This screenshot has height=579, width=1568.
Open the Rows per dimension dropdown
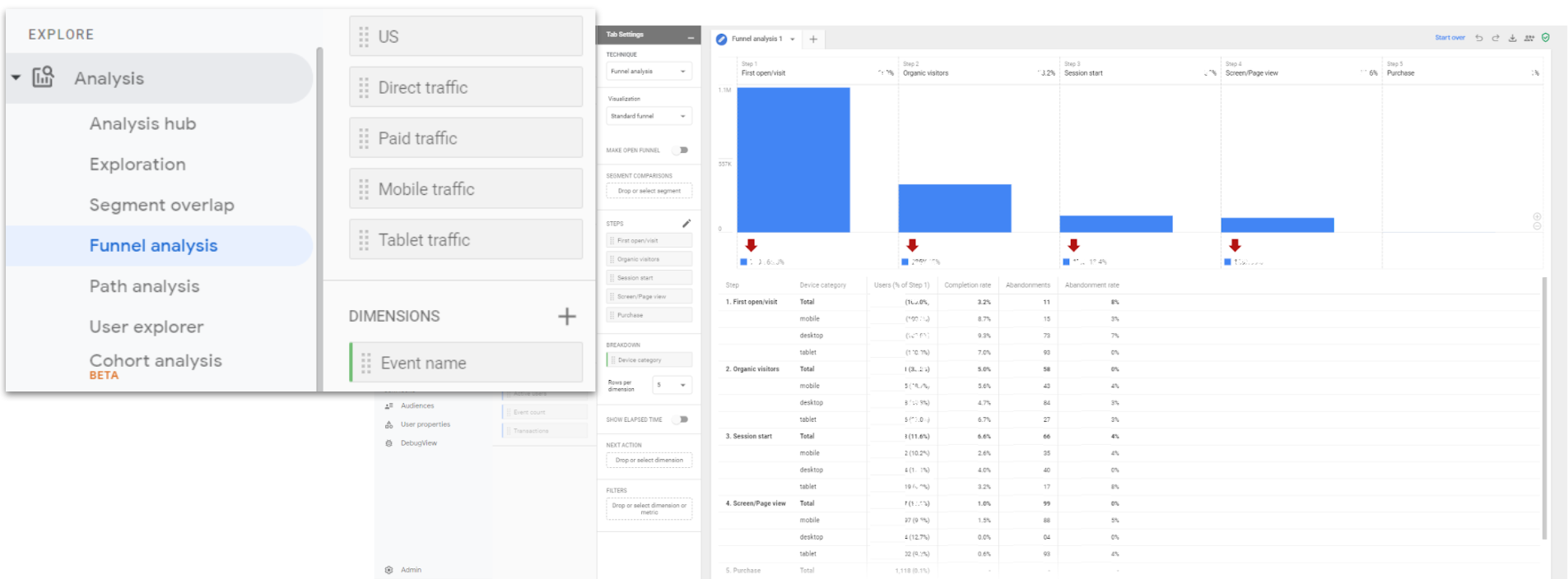(672, 385)
